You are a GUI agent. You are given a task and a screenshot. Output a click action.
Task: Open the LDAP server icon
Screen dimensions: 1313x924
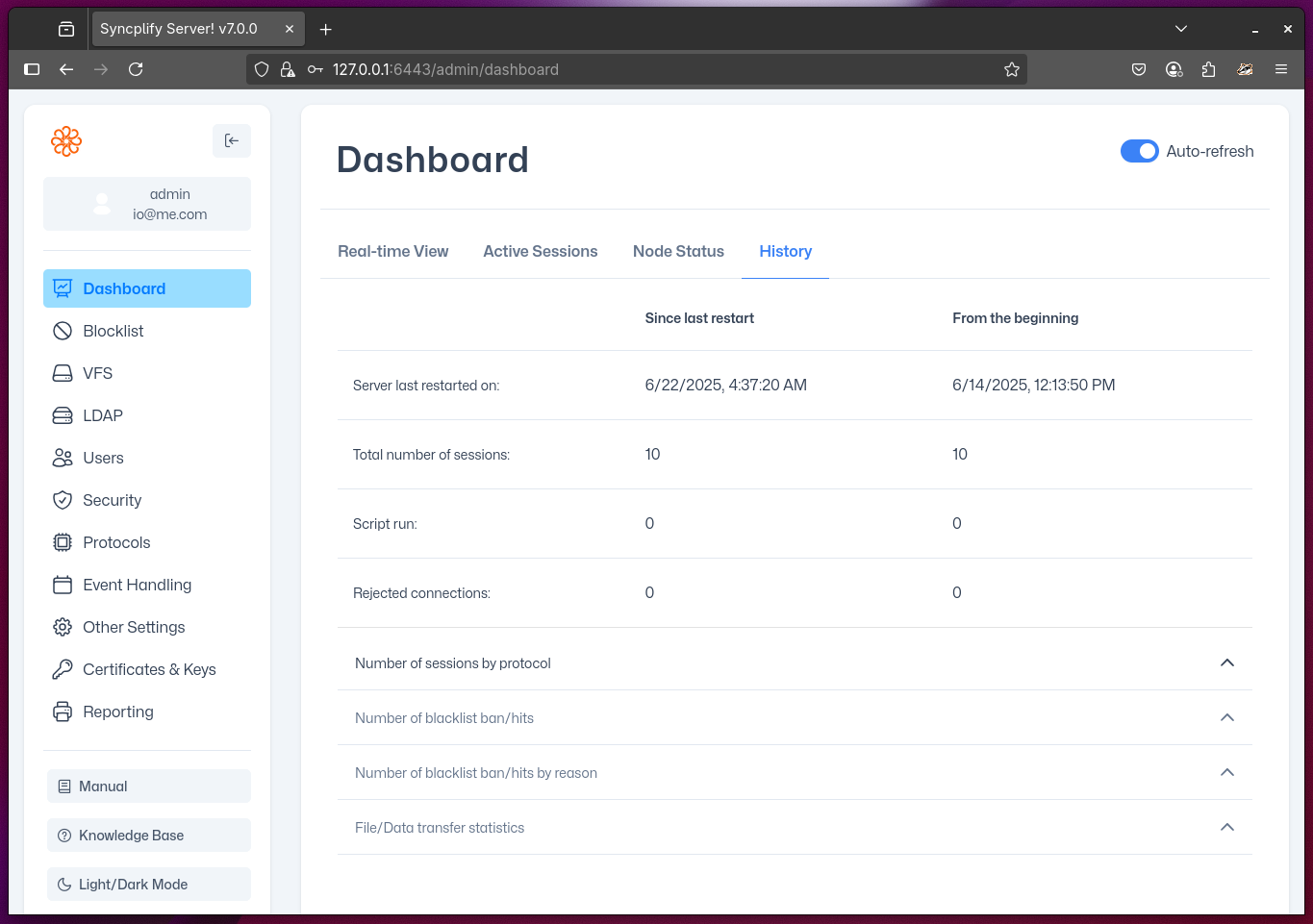[63, 415]
